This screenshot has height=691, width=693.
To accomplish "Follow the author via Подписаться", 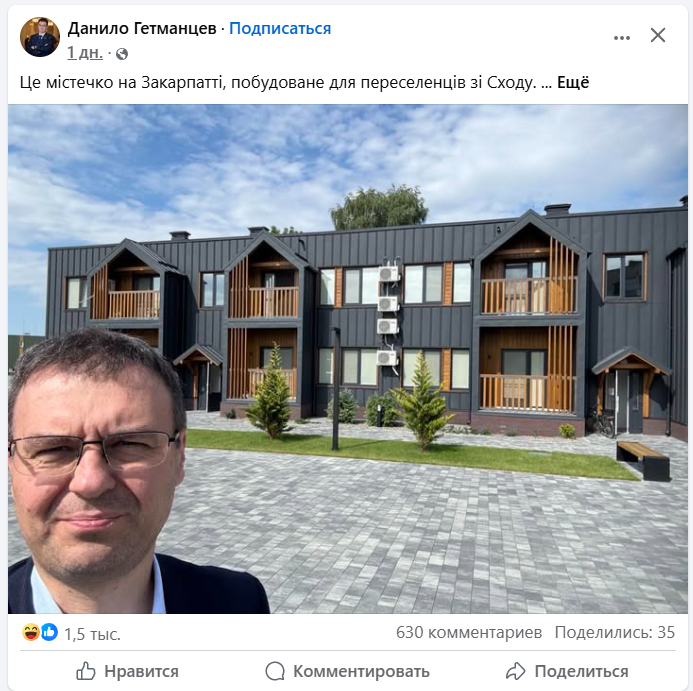I will pos(280,28).
